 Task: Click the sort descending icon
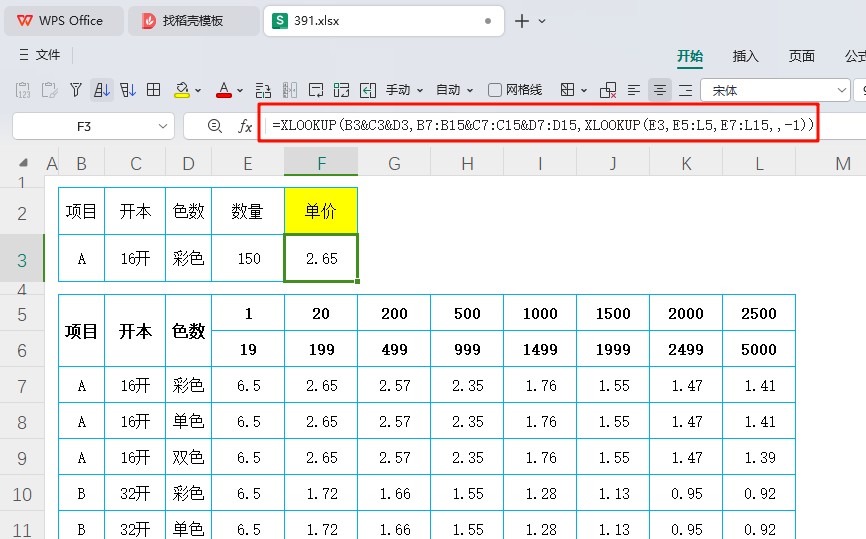[x=128, y=90]
